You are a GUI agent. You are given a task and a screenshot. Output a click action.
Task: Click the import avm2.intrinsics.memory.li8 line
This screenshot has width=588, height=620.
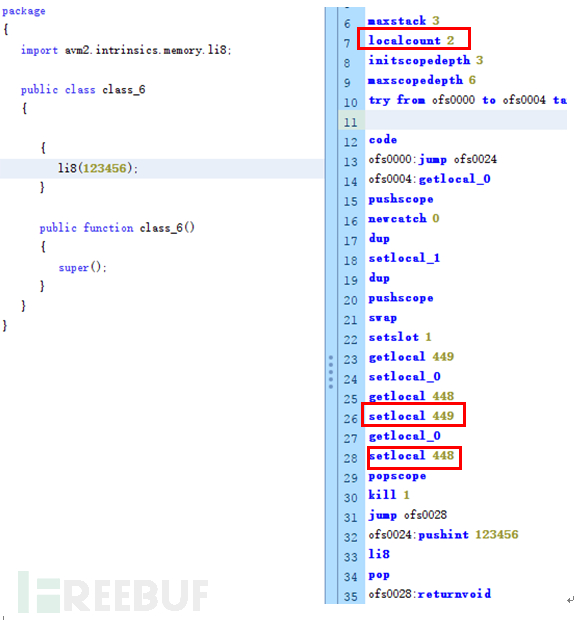pos(126,50)
